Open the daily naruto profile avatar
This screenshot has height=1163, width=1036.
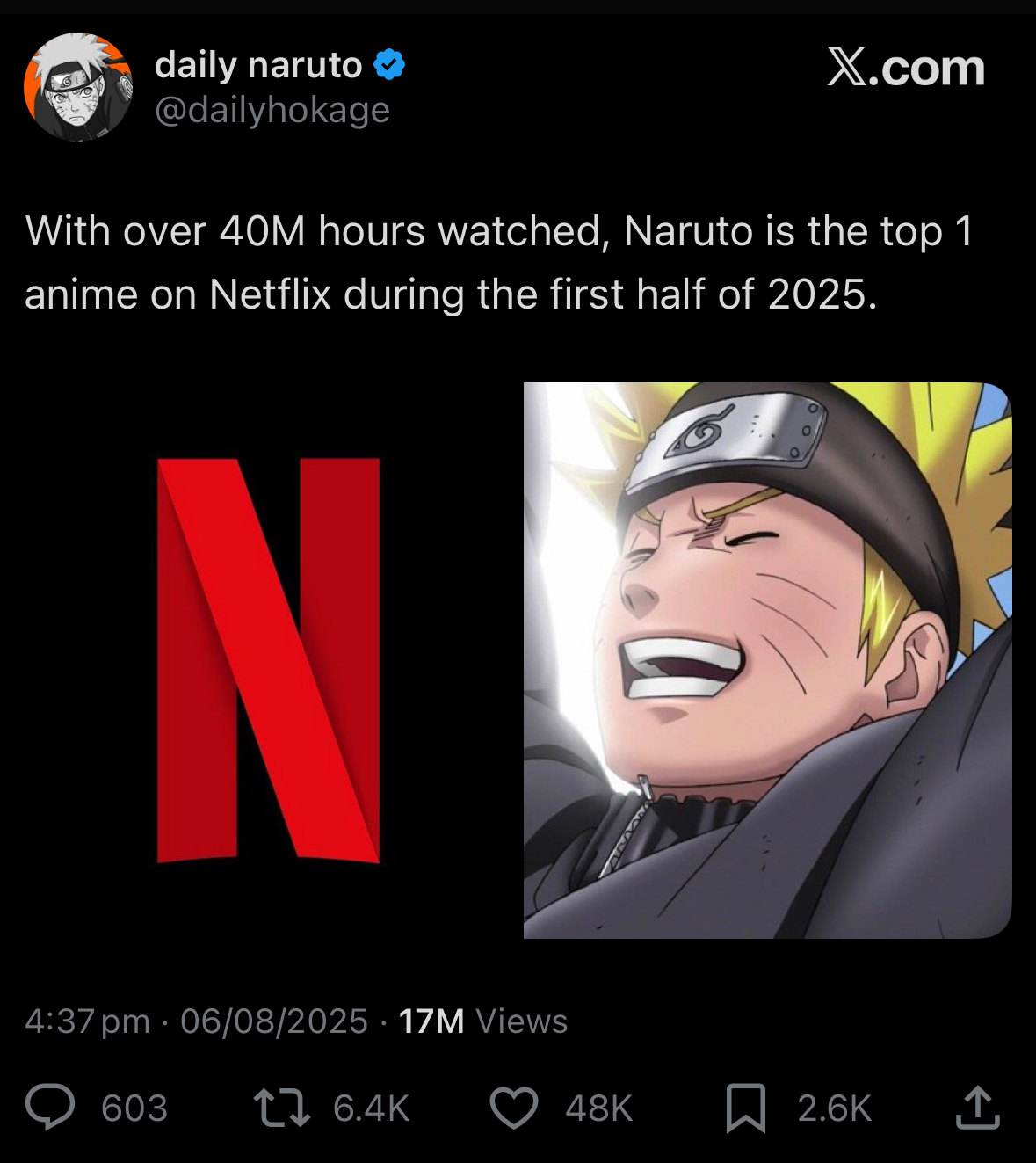tap(78, 87)
